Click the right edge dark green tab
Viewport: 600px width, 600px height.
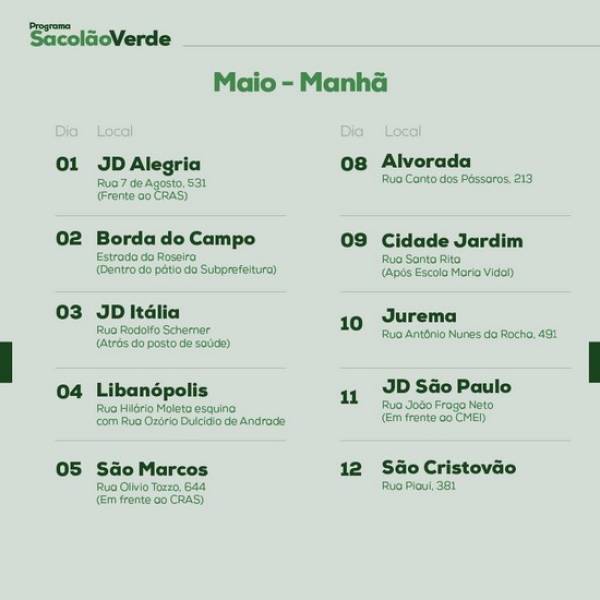594,362
